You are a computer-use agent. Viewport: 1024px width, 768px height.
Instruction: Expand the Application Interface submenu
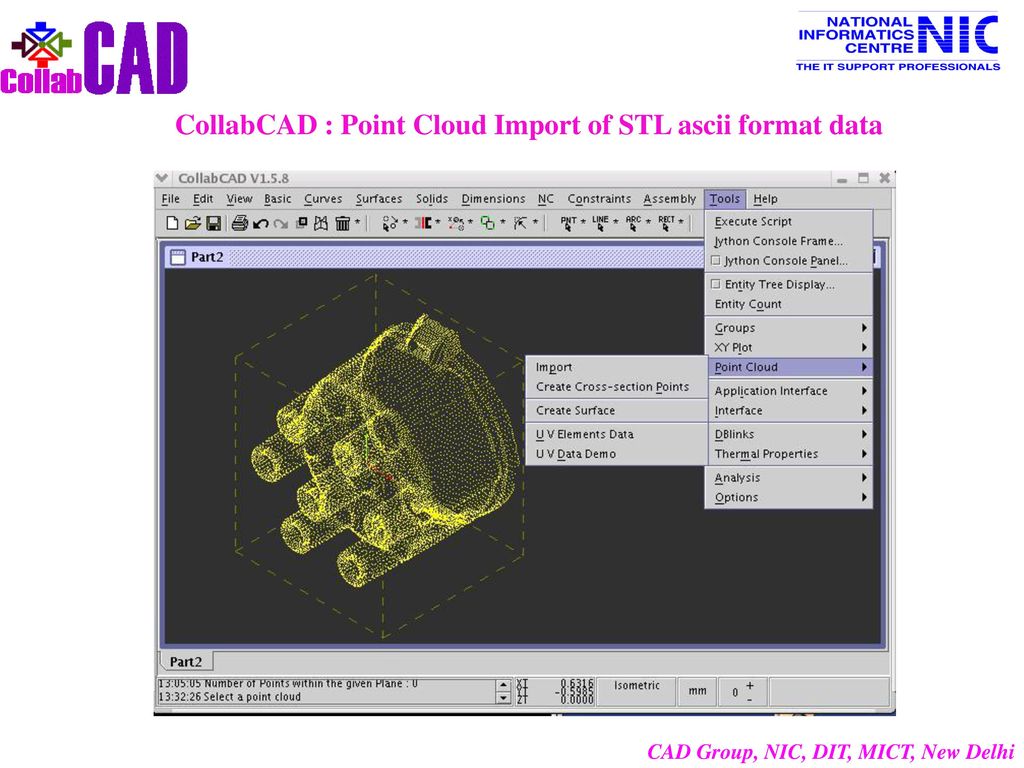(x=789, y=391)
